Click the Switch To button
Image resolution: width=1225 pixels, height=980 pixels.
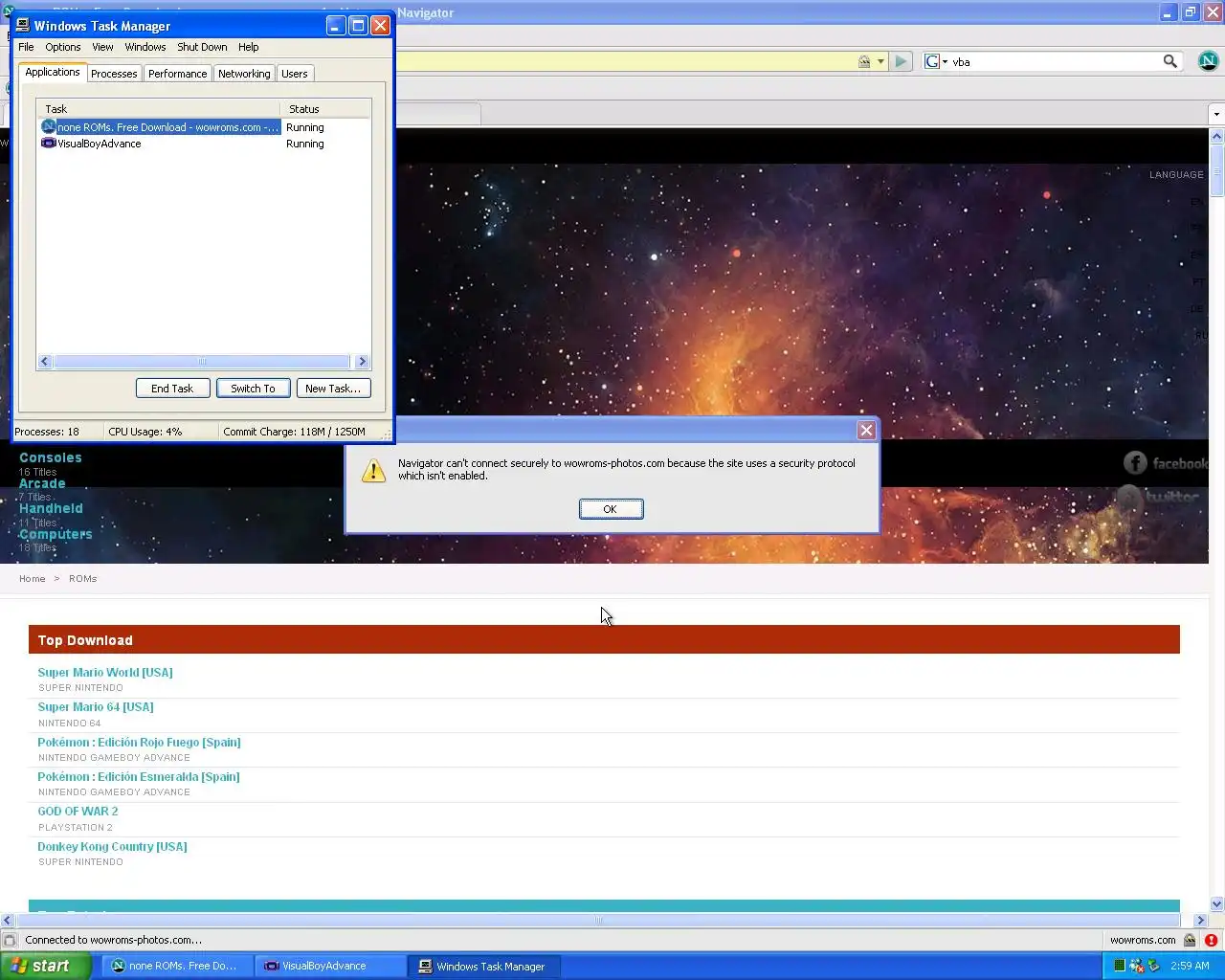point(253,389)
